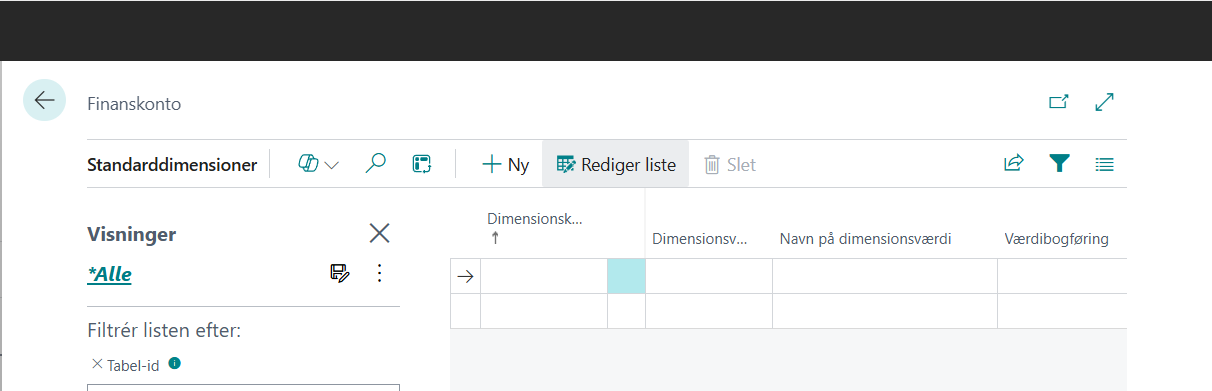Toggle the filter pane funnel icon
The height and width of the screenshot is (391, 1212).
(x=1059, y=164)
